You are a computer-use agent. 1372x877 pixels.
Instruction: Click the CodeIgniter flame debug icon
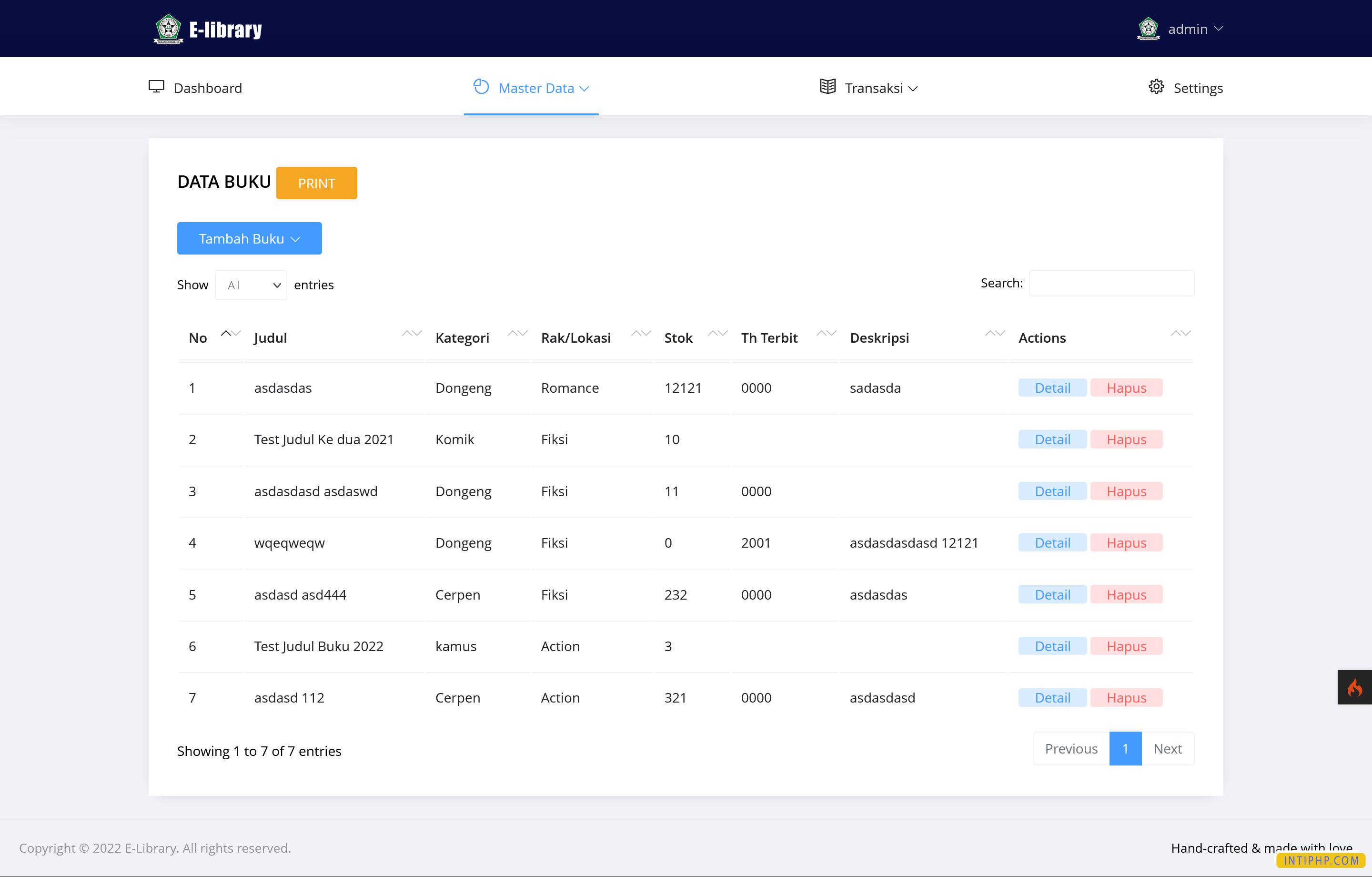tap(1354, 688)
